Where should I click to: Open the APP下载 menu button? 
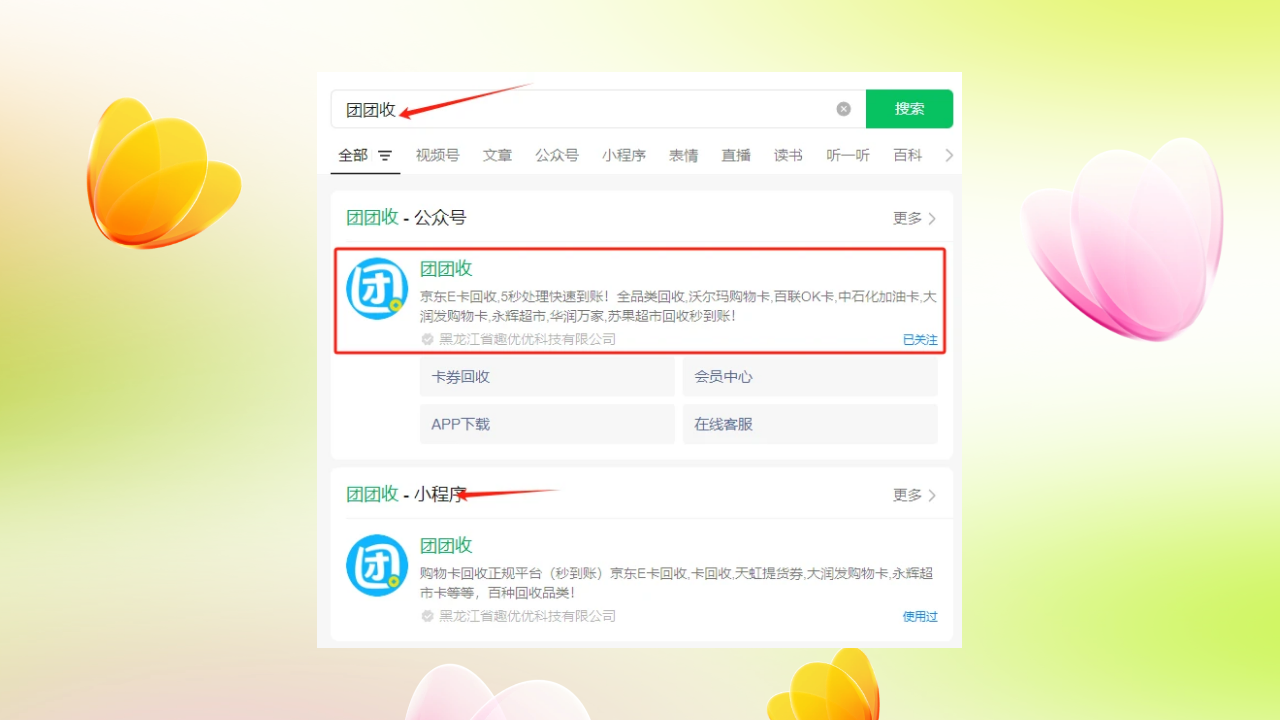[547, 424]
